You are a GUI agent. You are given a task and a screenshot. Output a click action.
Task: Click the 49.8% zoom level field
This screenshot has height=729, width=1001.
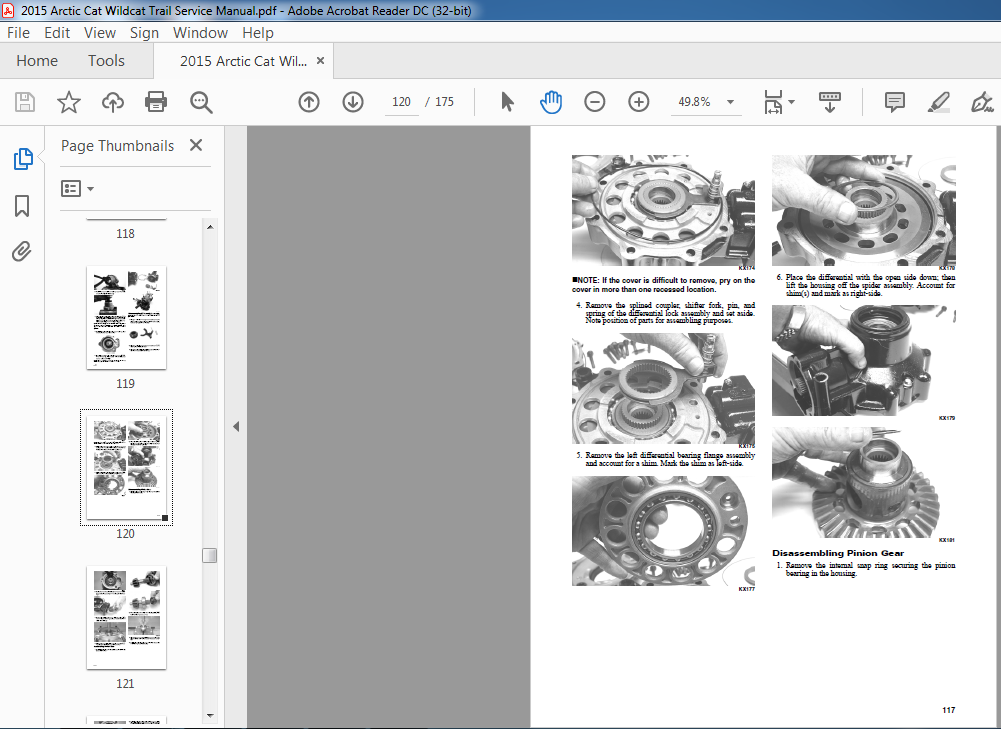pos(695,102)
